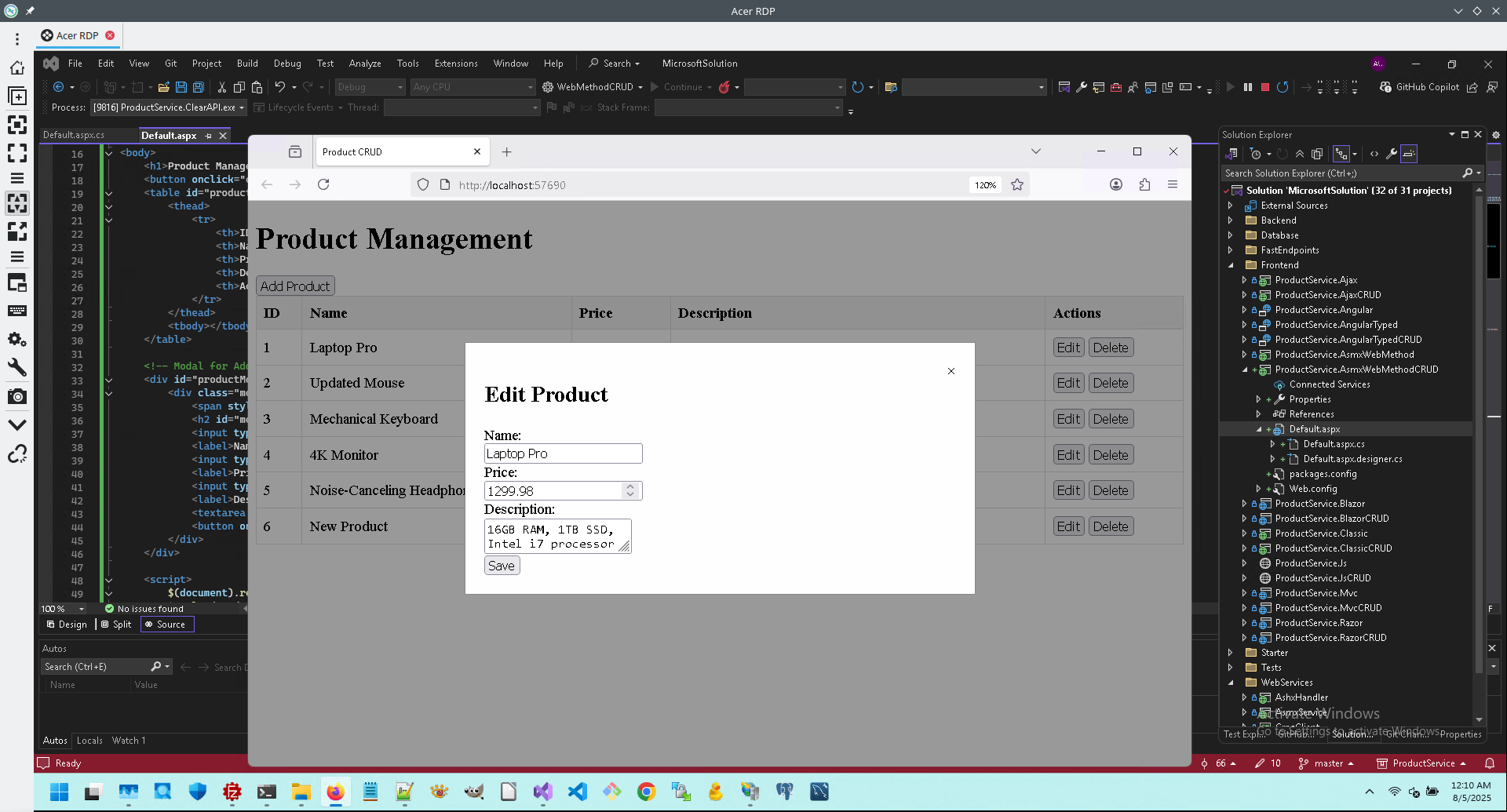The width and height of the screenshot is (1507, 812).
Task: Select ProductService.Blazor project in Solution Explorer
Action: tap(1319, 504)
